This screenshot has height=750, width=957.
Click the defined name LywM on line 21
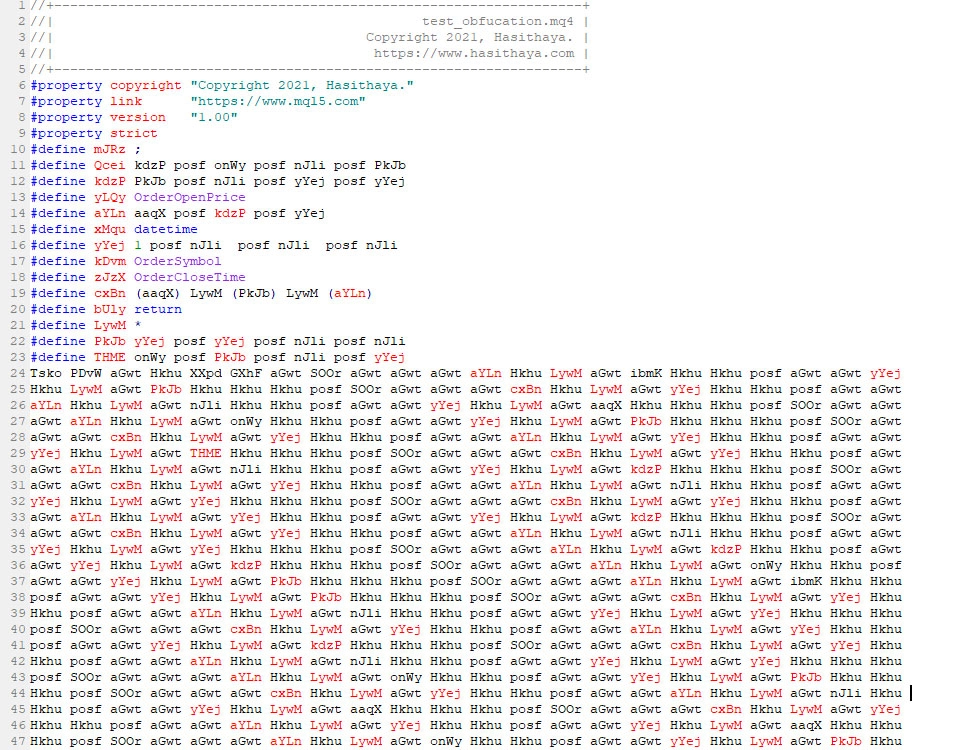coord(110,325)
